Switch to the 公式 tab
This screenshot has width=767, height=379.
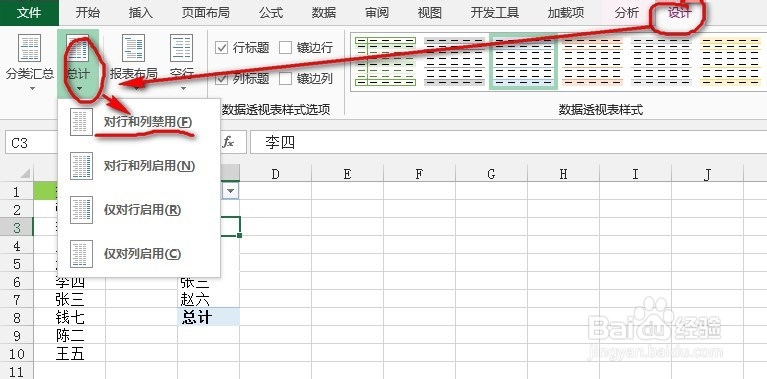[x=271, y=13]
